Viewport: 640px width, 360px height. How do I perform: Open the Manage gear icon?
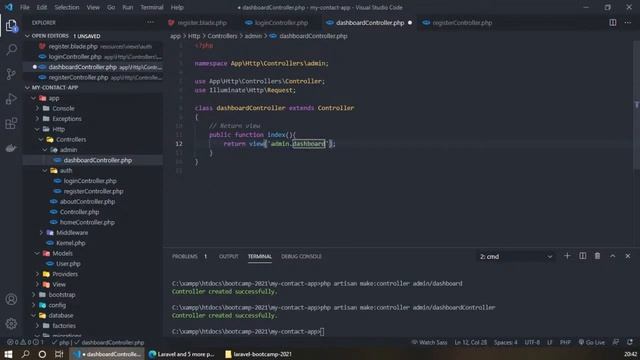[11, 324]
